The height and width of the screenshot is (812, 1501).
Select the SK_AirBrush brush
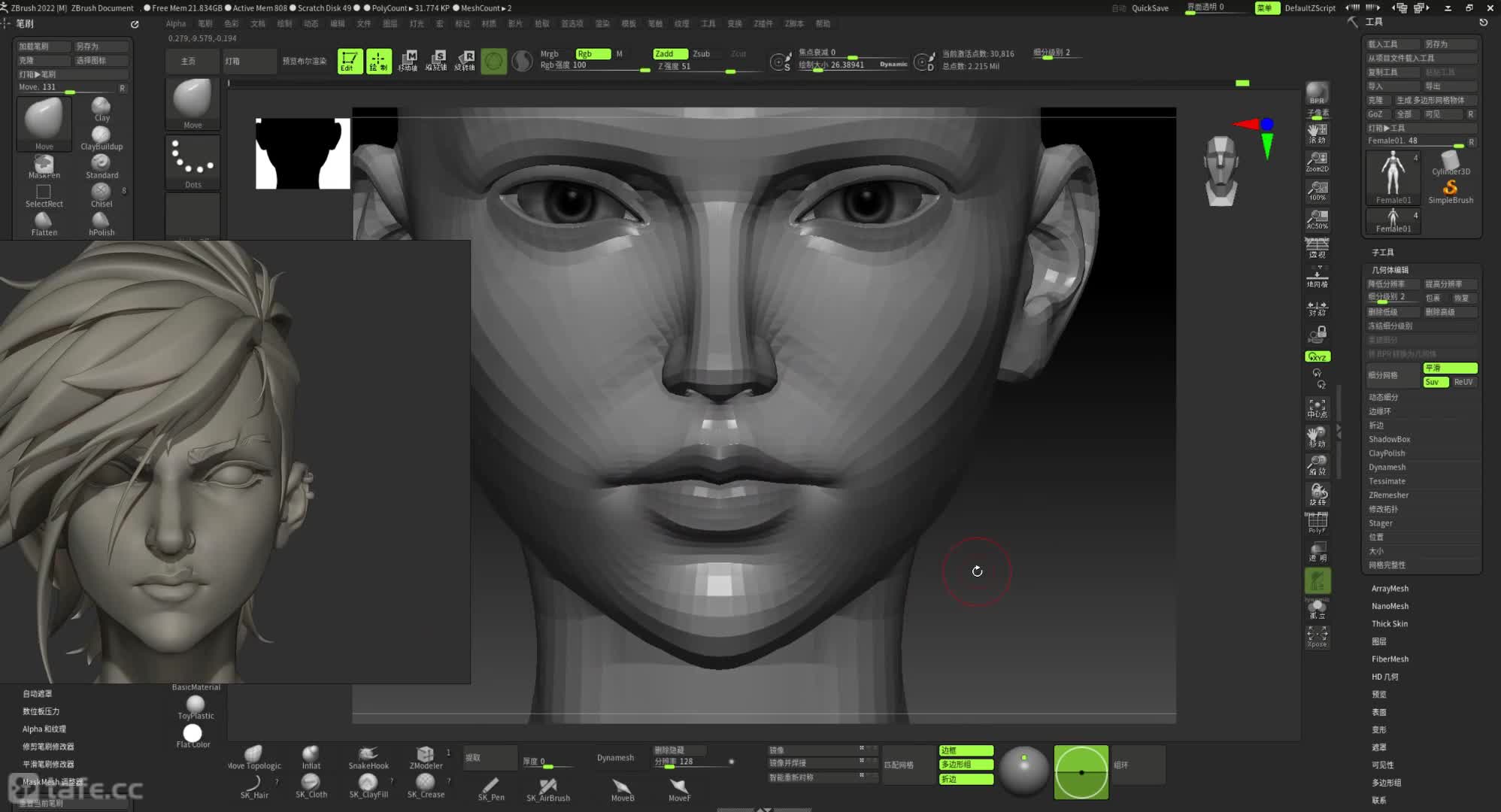coord(547,789)
